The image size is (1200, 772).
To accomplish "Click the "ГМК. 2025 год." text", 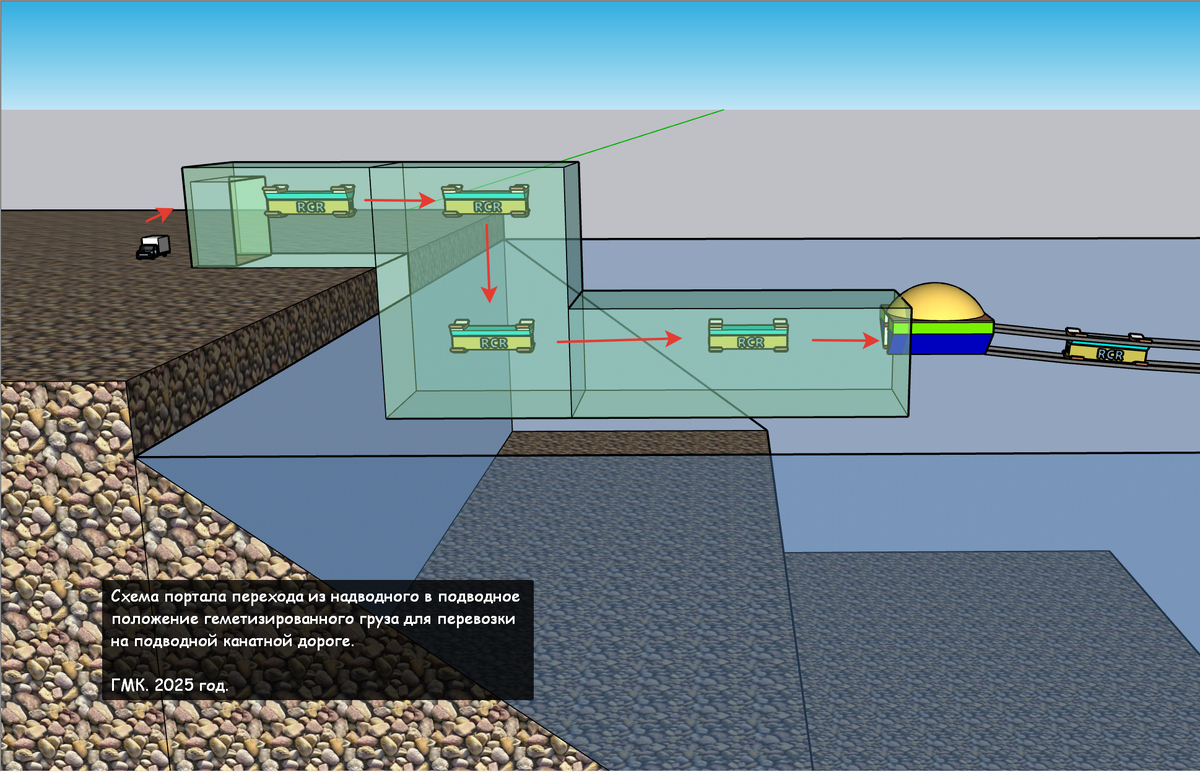I will [x=170, y=686].
